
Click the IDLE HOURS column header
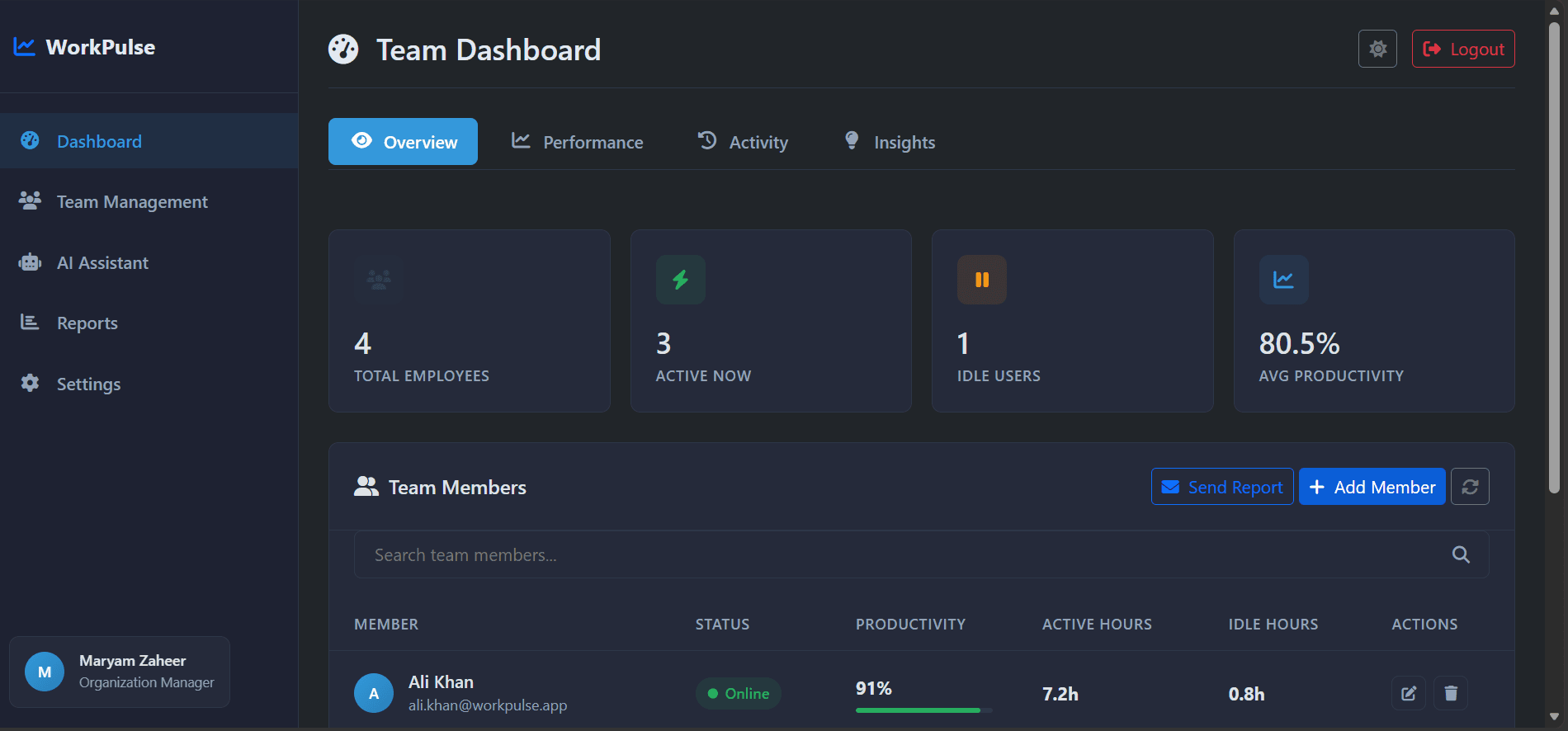[x=1273, y=625]
